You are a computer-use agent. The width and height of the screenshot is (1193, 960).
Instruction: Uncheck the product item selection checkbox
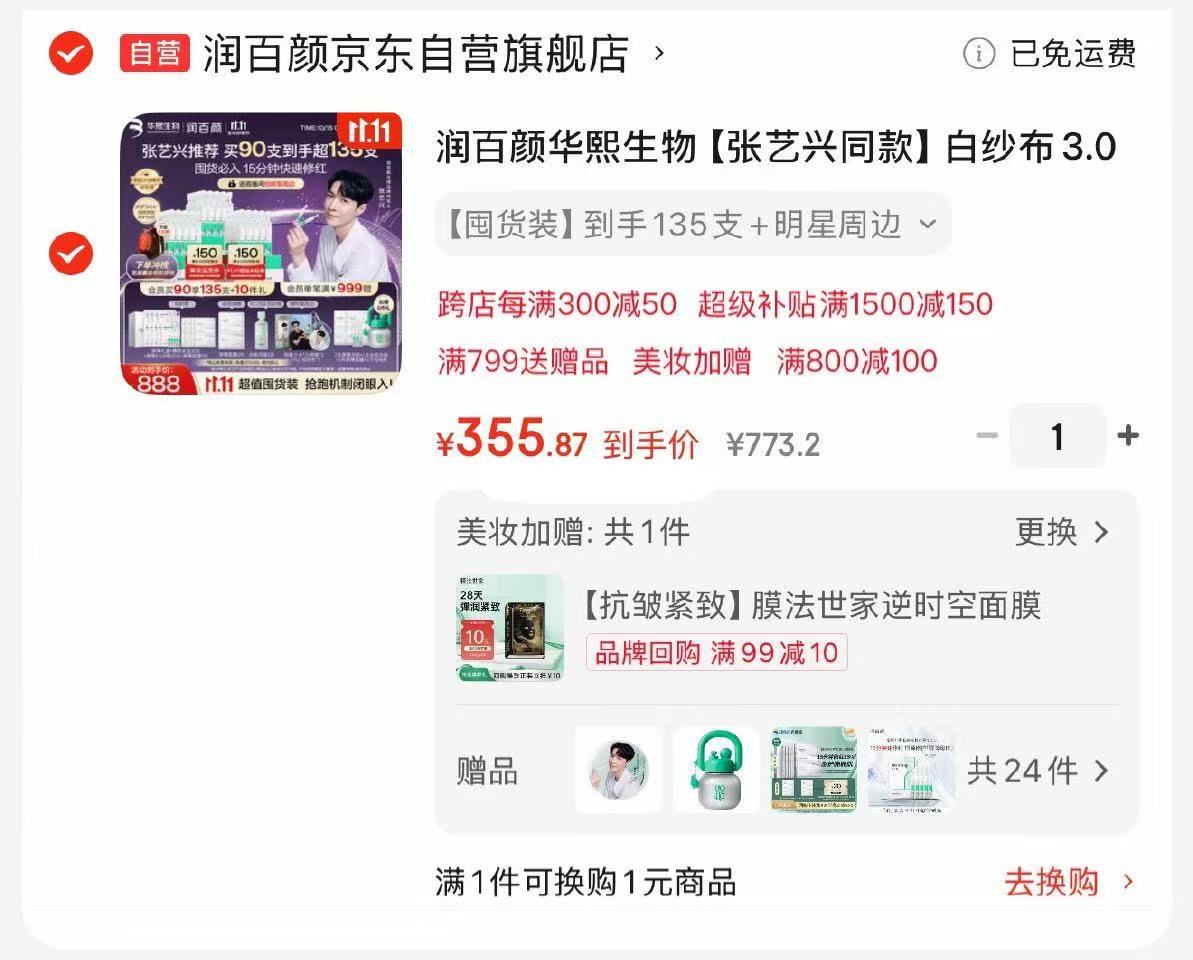(71, 253)
